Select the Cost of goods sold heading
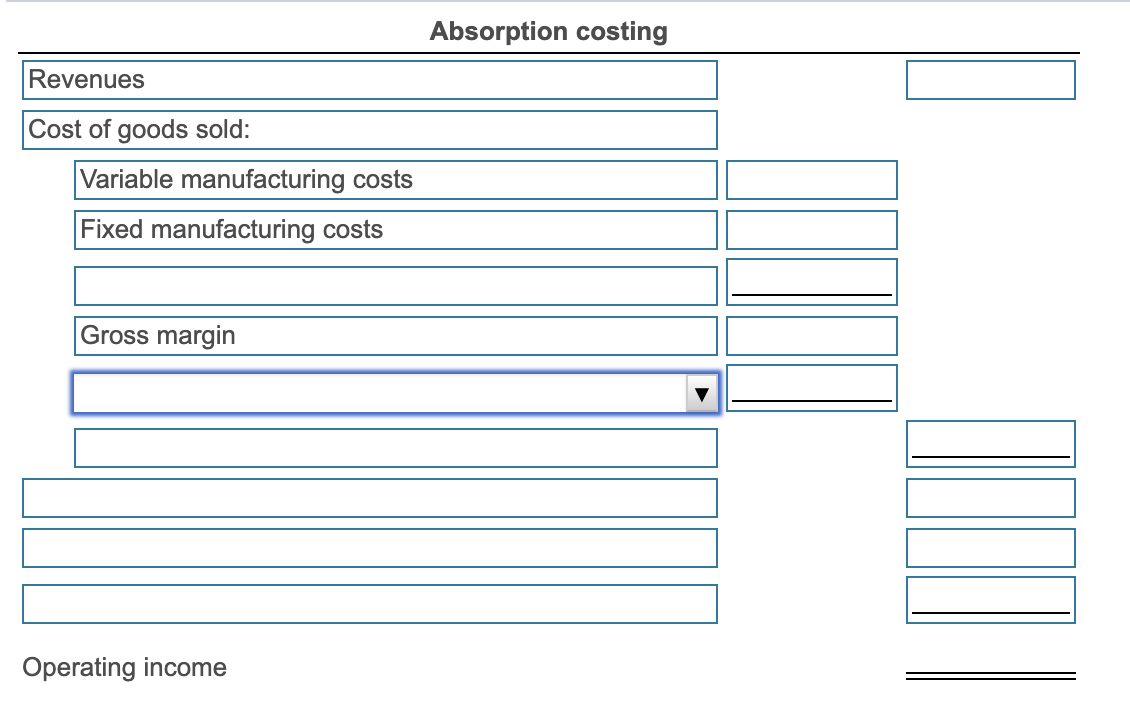The width and height of the screenshot is (1130, 712). [x=368, y=129]
